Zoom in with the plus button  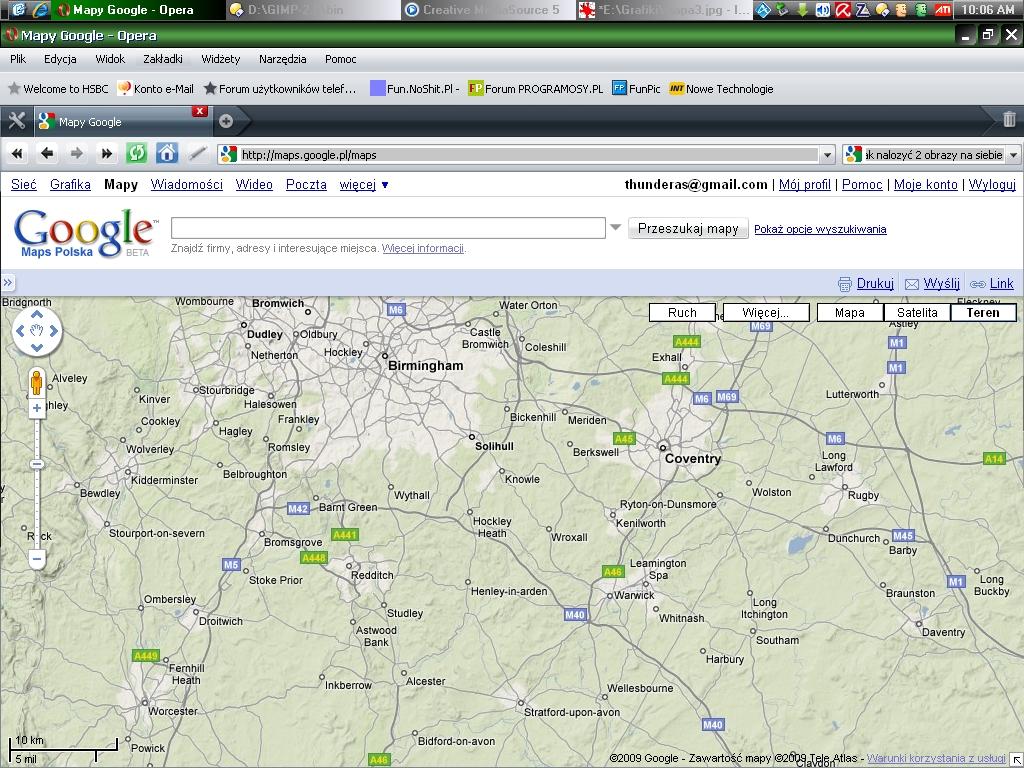pos(37,408)
